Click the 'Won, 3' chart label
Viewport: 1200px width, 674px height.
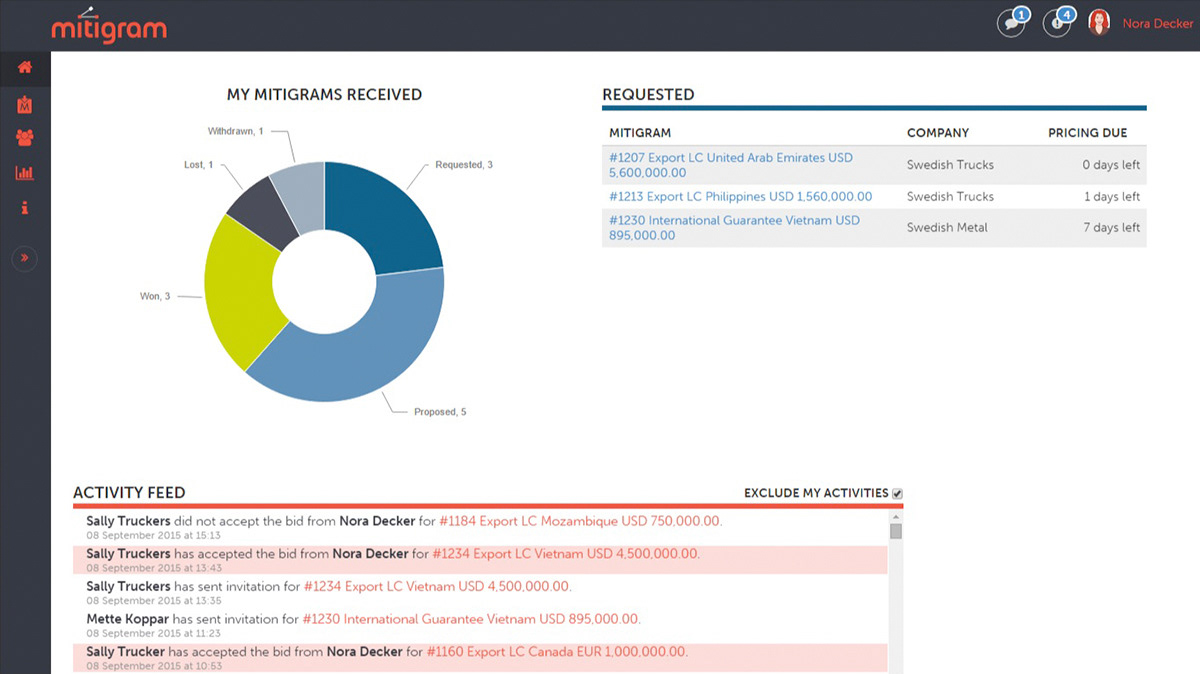[x=155, y=296]
